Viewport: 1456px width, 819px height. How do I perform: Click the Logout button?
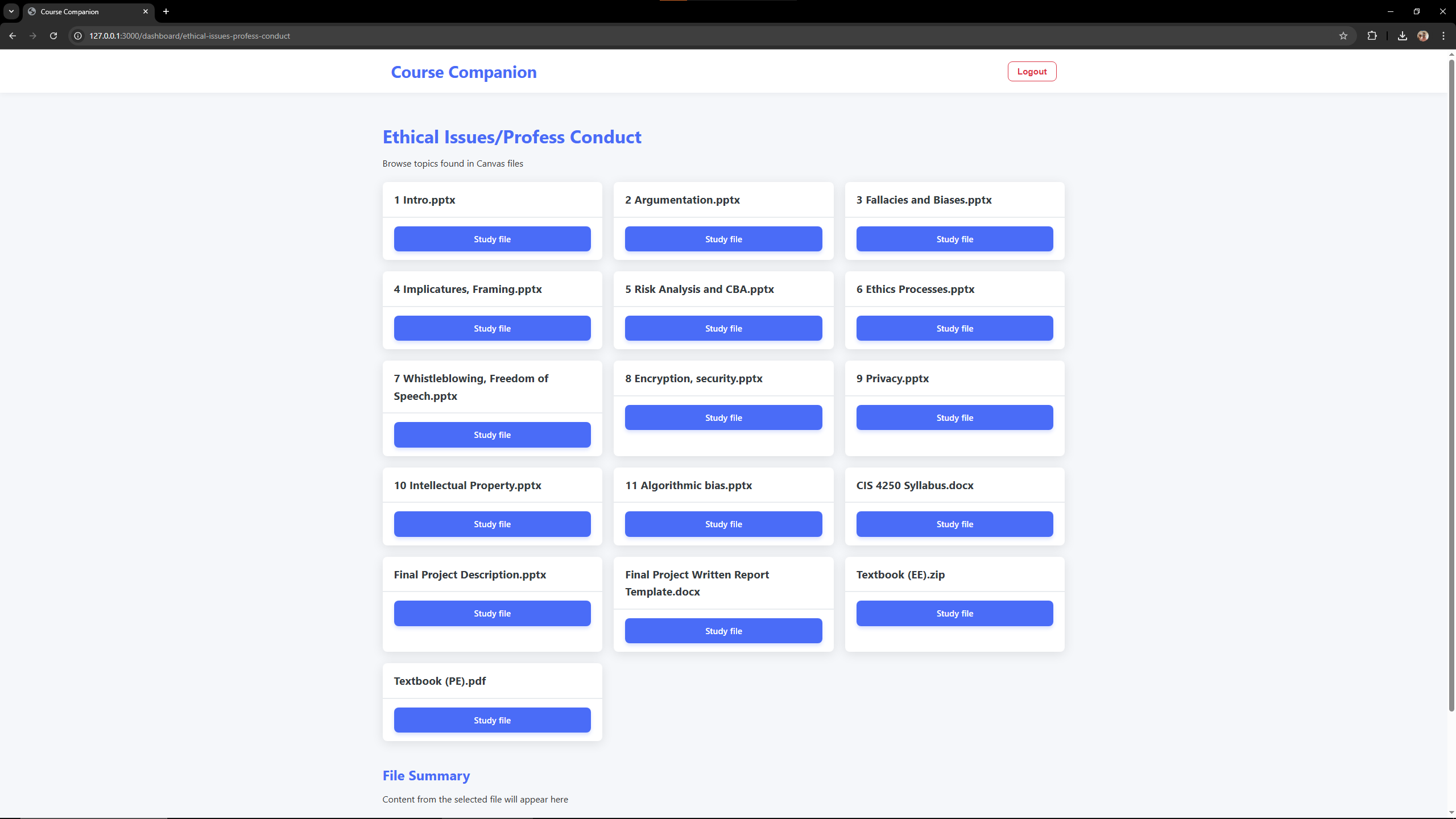pos(1032,72)
